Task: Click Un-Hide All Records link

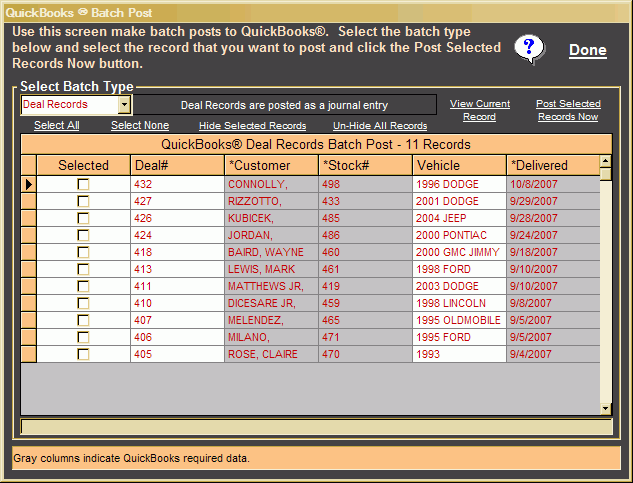Action: 380,126
